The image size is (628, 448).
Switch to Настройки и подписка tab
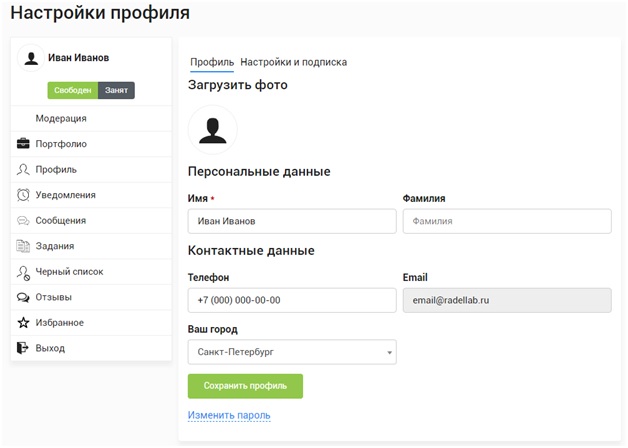pyautogui.click(x=293, y=62)
